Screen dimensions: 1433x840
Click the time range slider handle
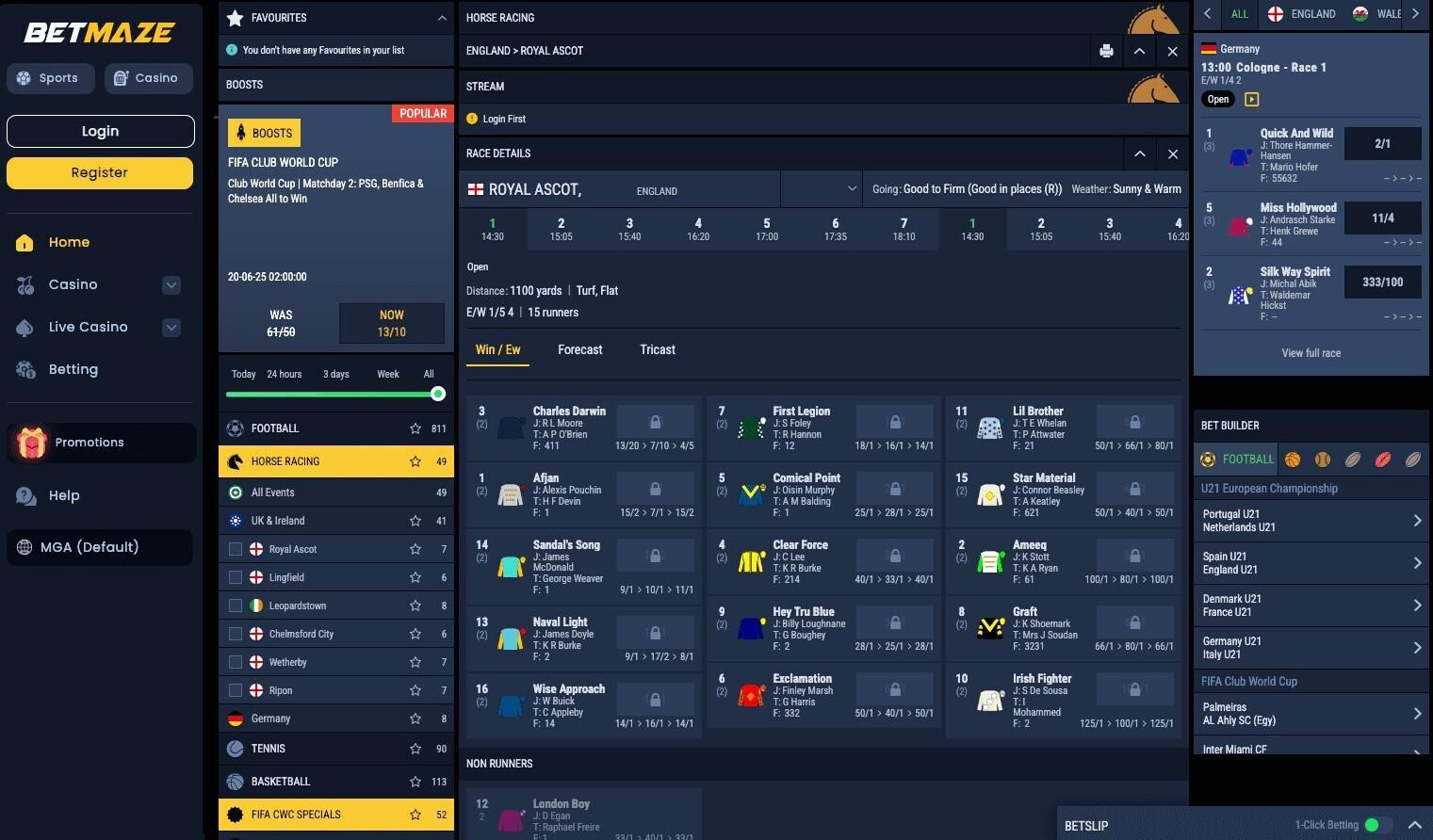pos(438,394)
